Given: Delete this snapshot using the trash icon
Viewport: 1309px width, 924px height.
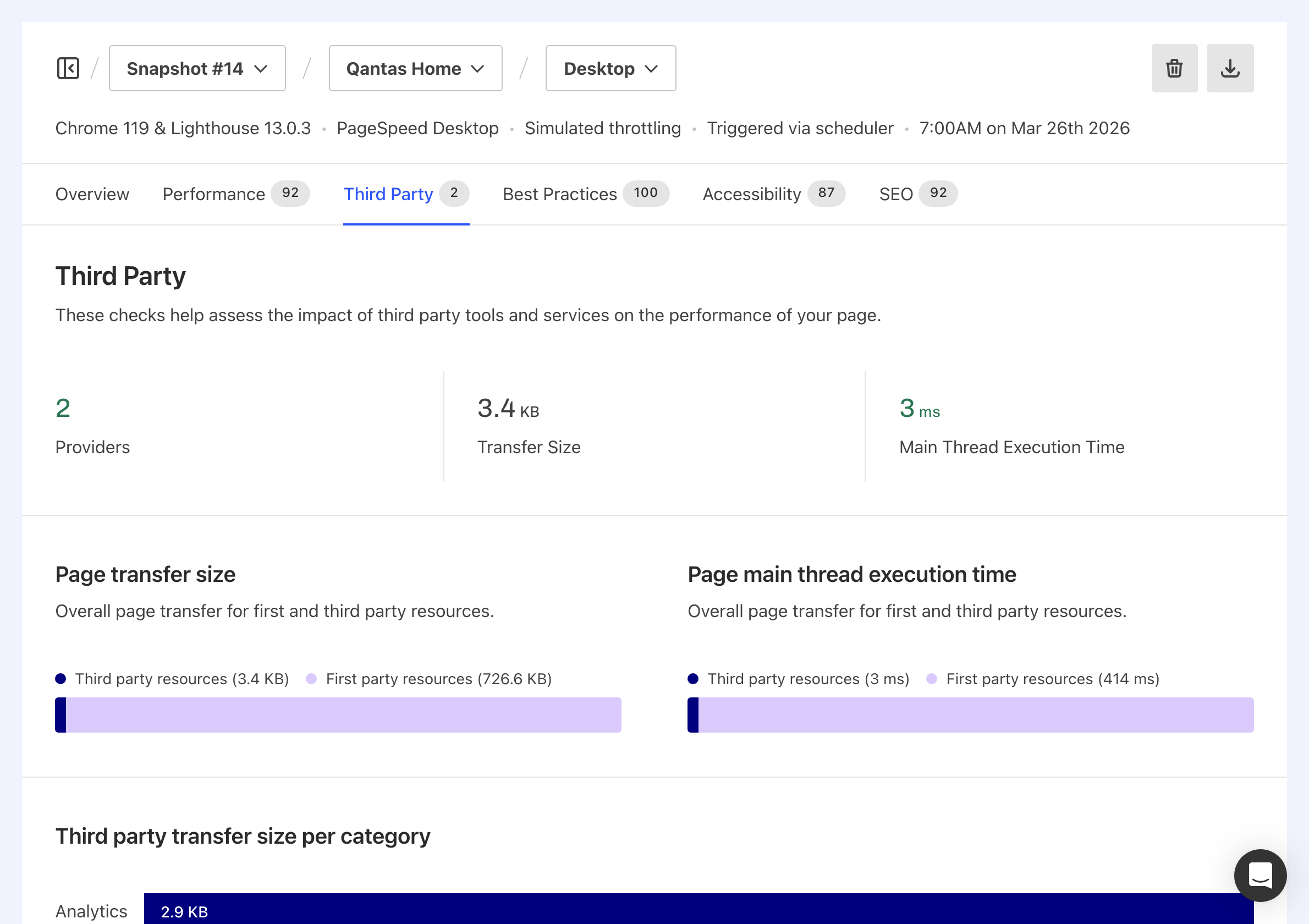Looking at the screenshot, I should pyautogui.click(x=1174, y=68).
